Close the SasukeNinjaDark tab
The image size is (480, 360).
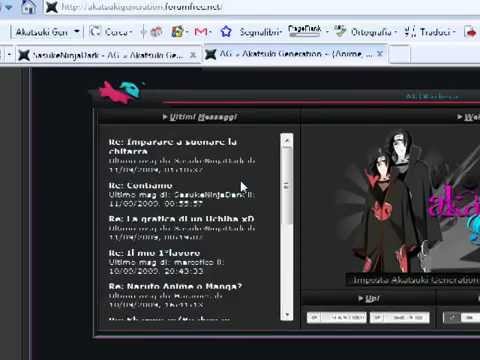pos(193,55)
